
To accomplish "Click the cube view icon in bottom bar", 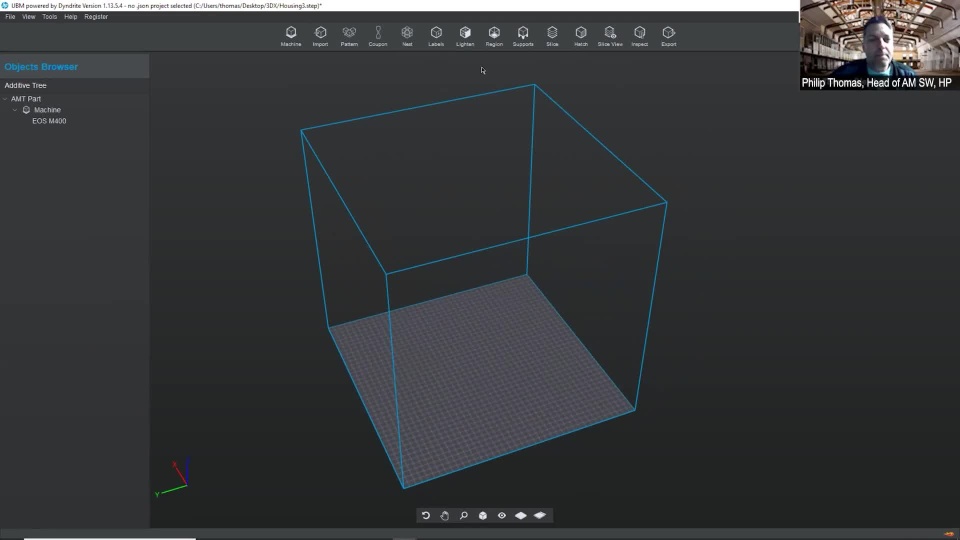I will coord(482,516).
